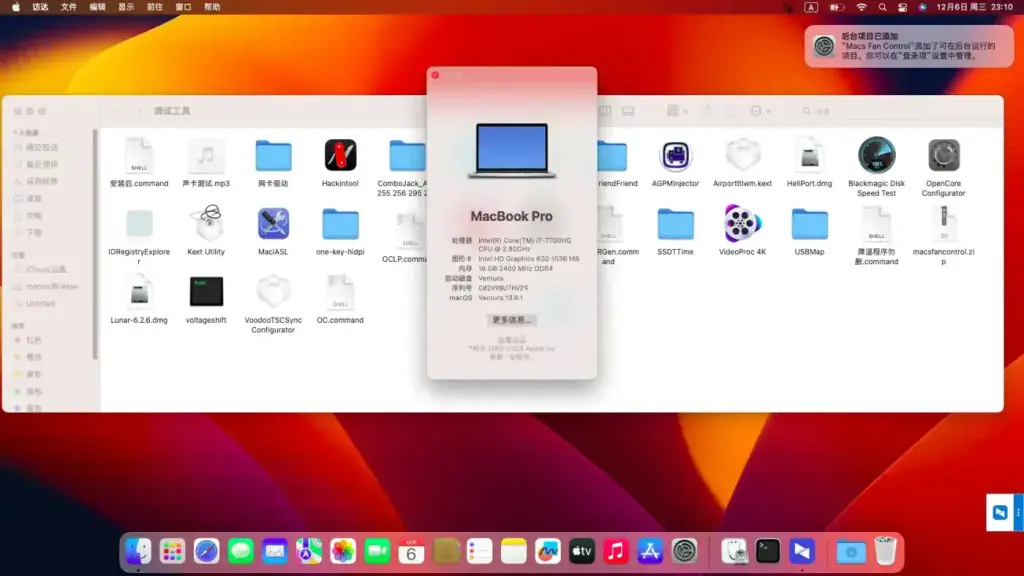Viewport: 1024px width, 576px height.
Task: Open the 帮助 menu
Action: click(212, 7)
